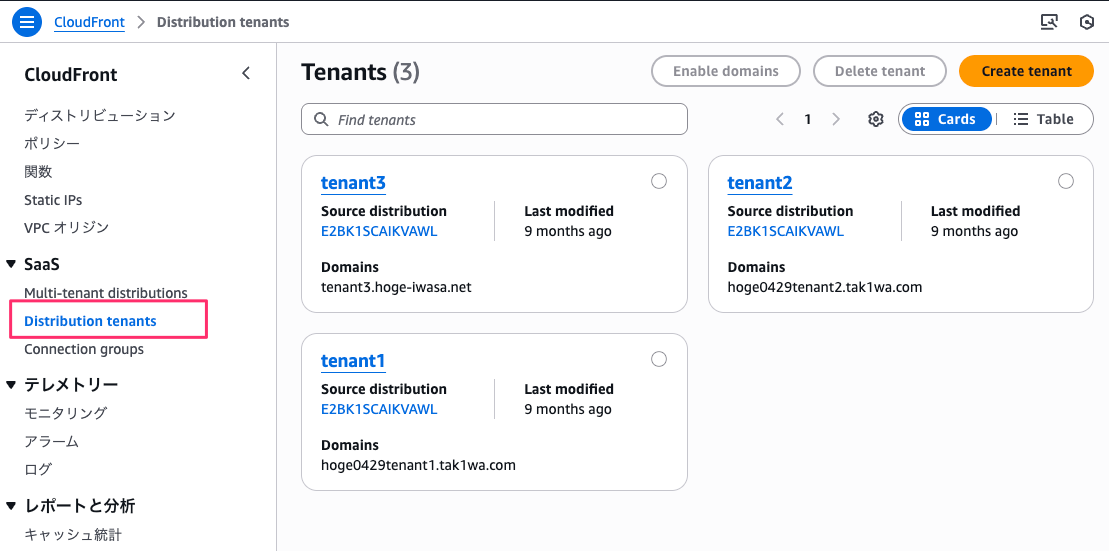1109x551 pixels.
Task: Click the Create tenant button
Action: coord(1026,71)
